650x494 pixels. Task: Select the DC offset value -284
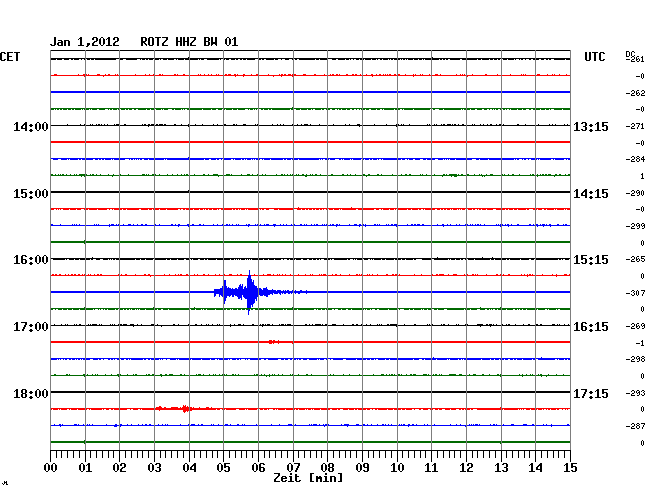pyautogui.click(x=635, y=159)
